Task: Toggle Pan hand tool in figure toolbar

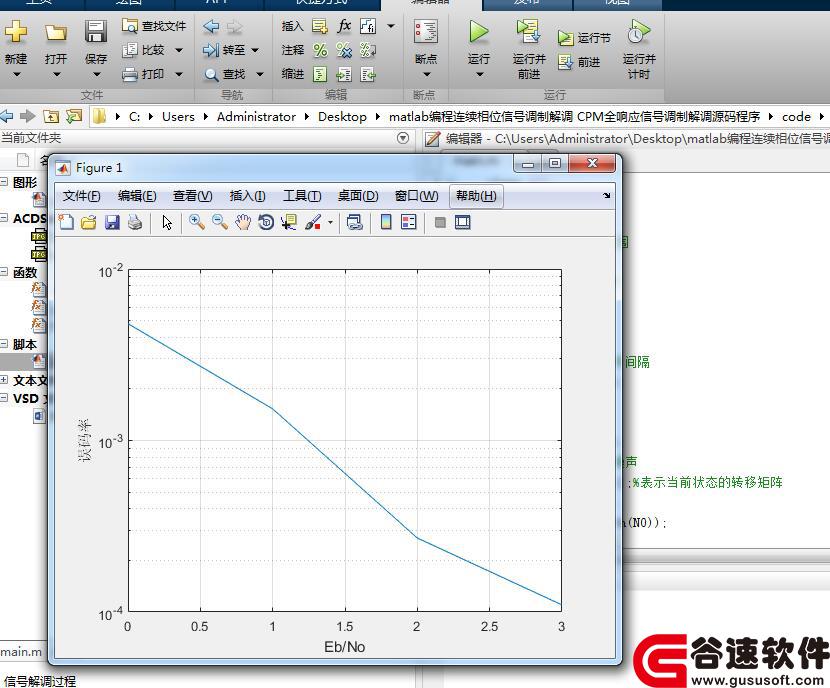Action: [243, 222]
